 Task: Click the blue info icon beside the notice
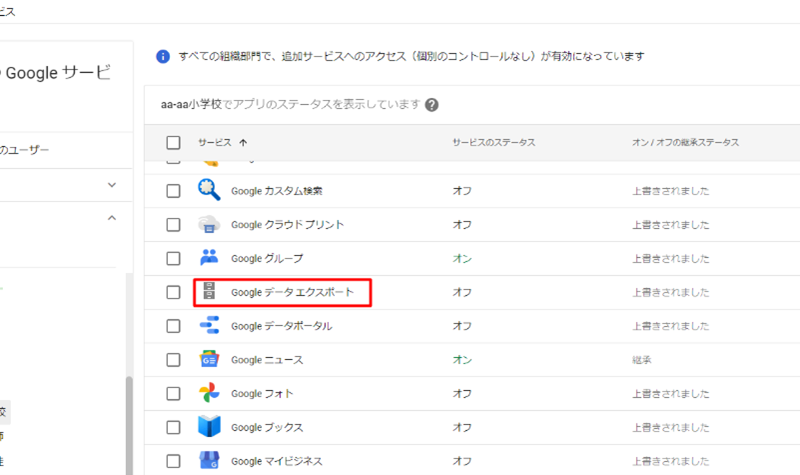point(163,57)
